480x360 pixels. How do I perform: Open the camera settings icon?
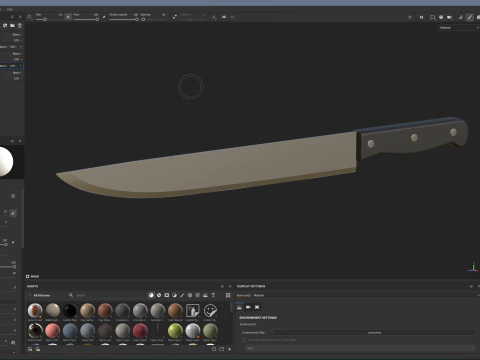click(x=450, y=17)
